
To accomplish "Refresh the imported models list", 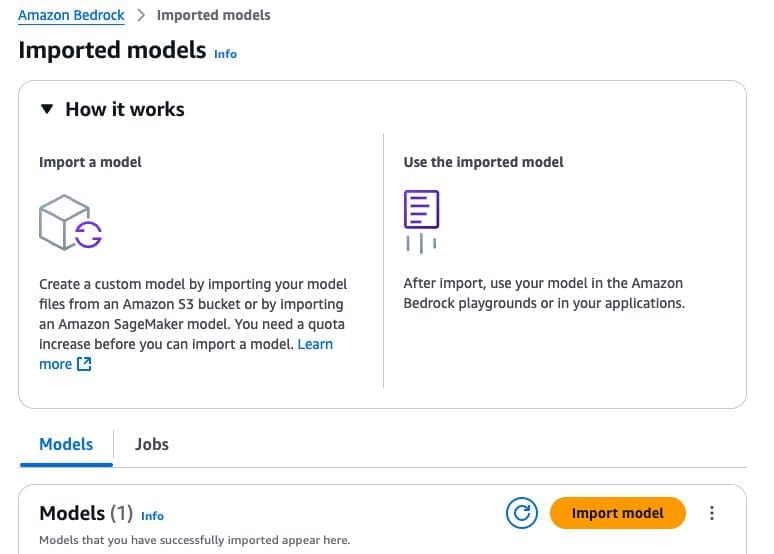I will pyautogui.click(x=521, y=514).
